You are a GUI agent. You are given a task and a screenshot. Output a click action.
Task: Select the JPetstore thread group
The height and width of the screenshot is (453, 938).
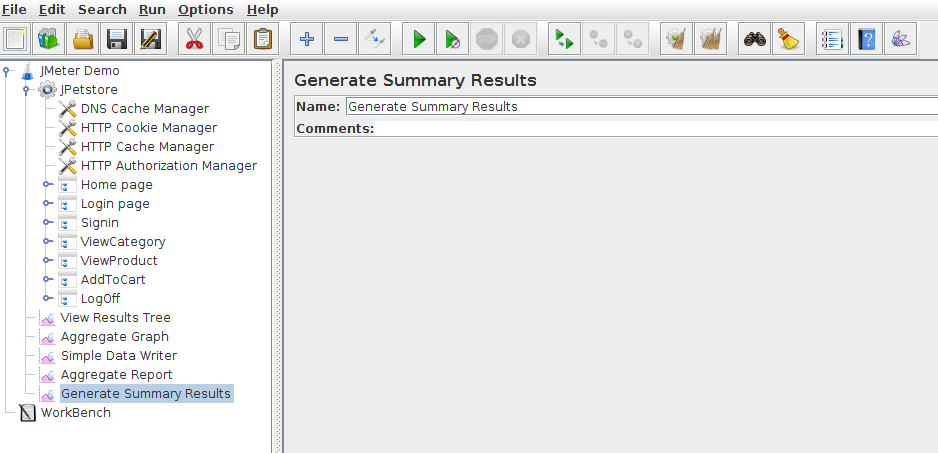[89, 90]
